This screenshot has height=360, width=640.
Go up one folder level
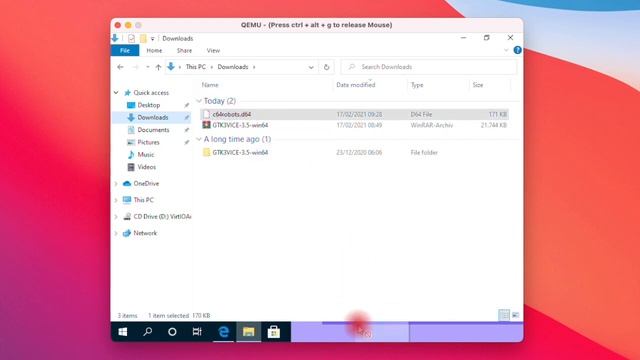point(158,67)
